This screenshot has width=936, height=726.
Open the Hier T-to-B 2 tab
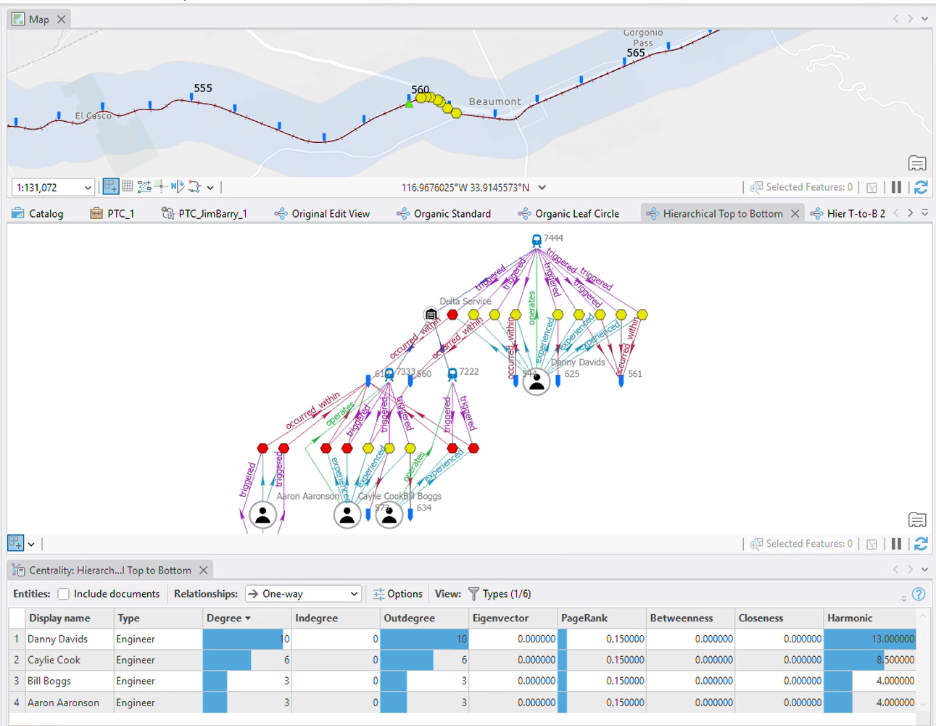[x=848, y=213]
